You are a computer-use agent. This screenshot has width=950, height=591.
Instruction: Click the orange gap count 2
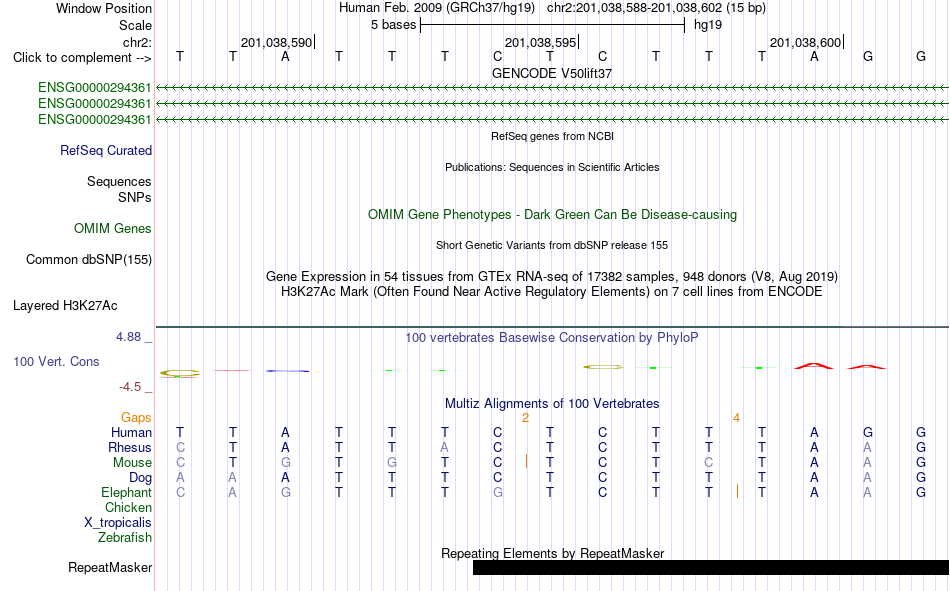coord(525,418)
